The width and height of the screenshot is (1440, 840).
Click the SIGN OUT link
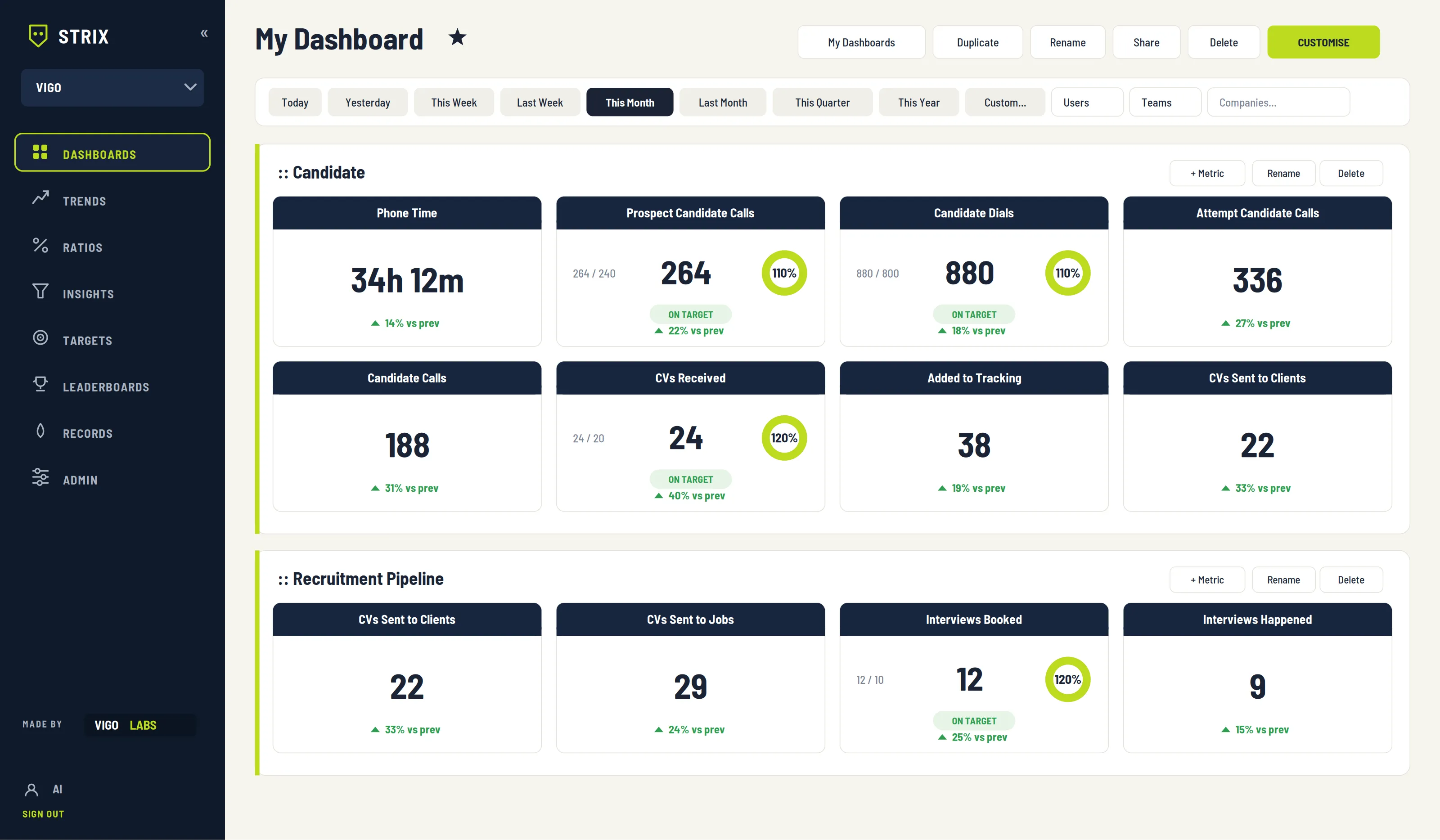coord(43,814)
